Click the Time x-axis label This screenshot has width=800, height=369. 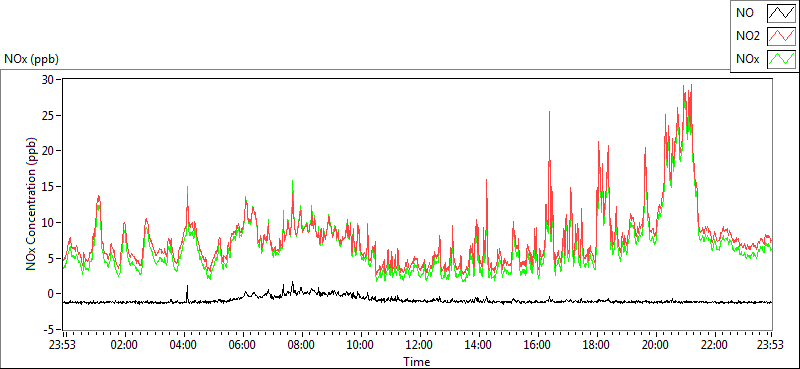[417, 362]
